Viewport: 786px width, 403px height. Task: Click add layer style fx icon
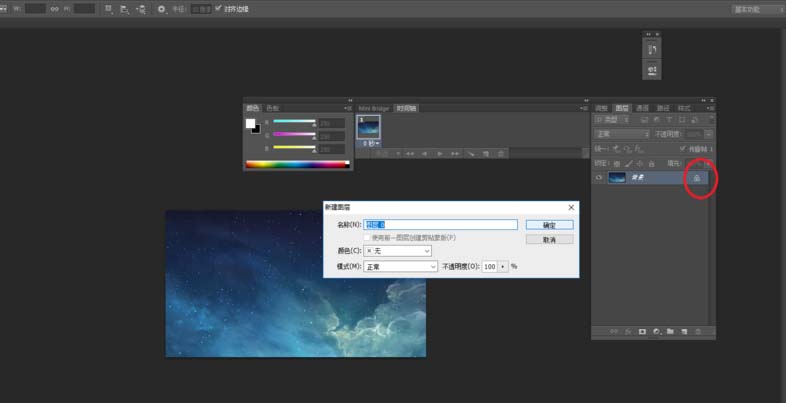point(628,332)
